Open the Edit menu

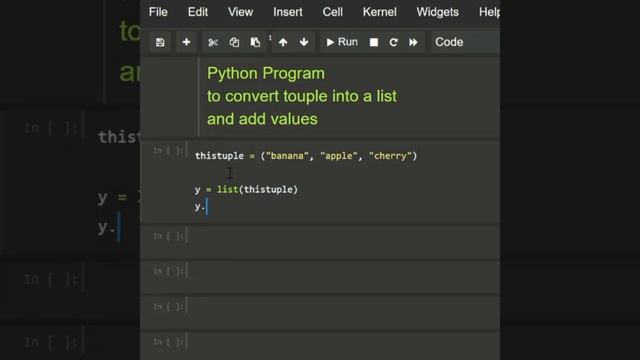pyautogui.click(x=198, y=12)
